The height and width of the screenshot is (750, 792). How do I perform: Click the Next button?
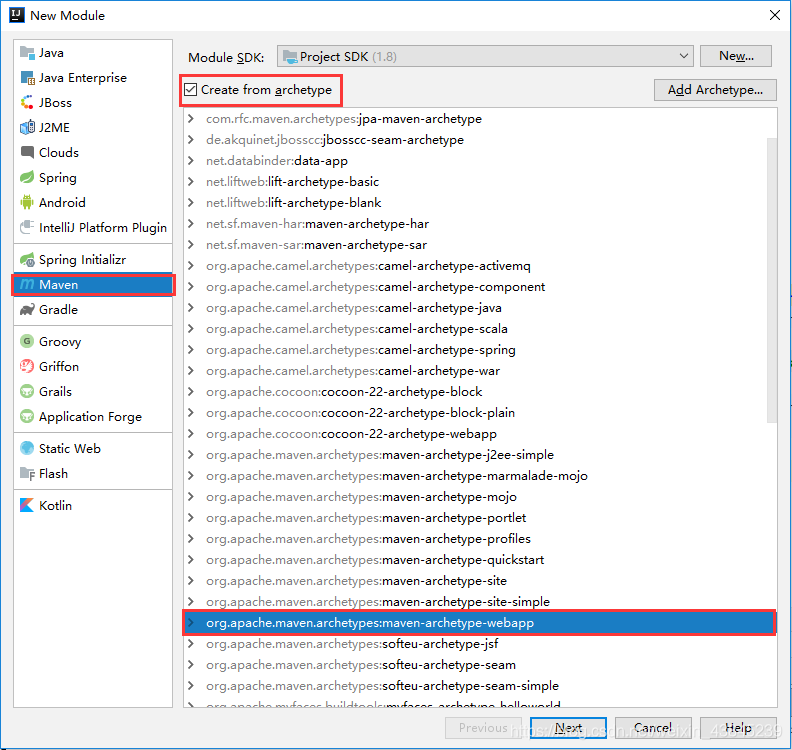tap(568, 728)
